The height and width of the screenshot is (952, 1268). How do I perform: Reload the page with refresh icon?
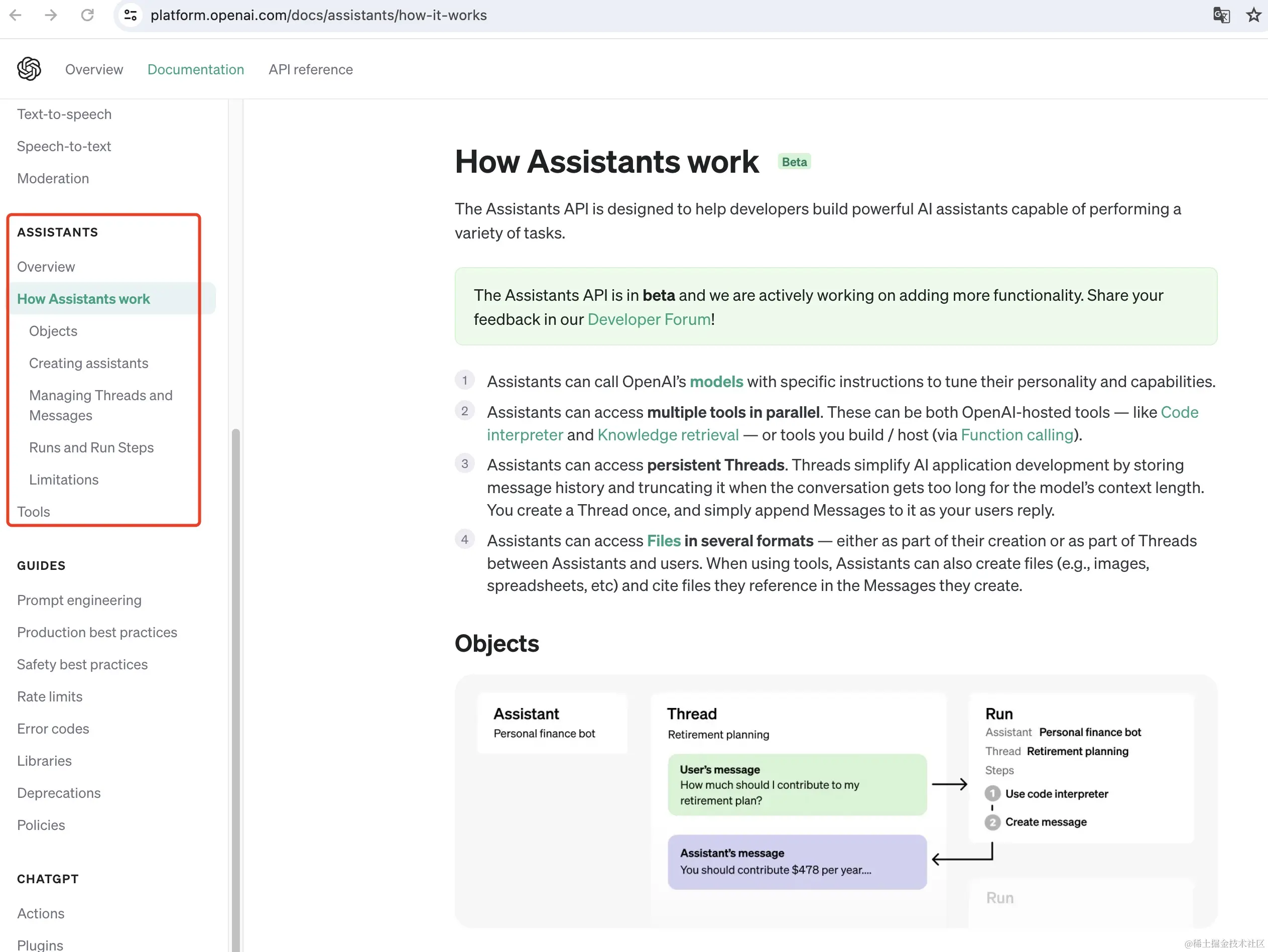87,15
